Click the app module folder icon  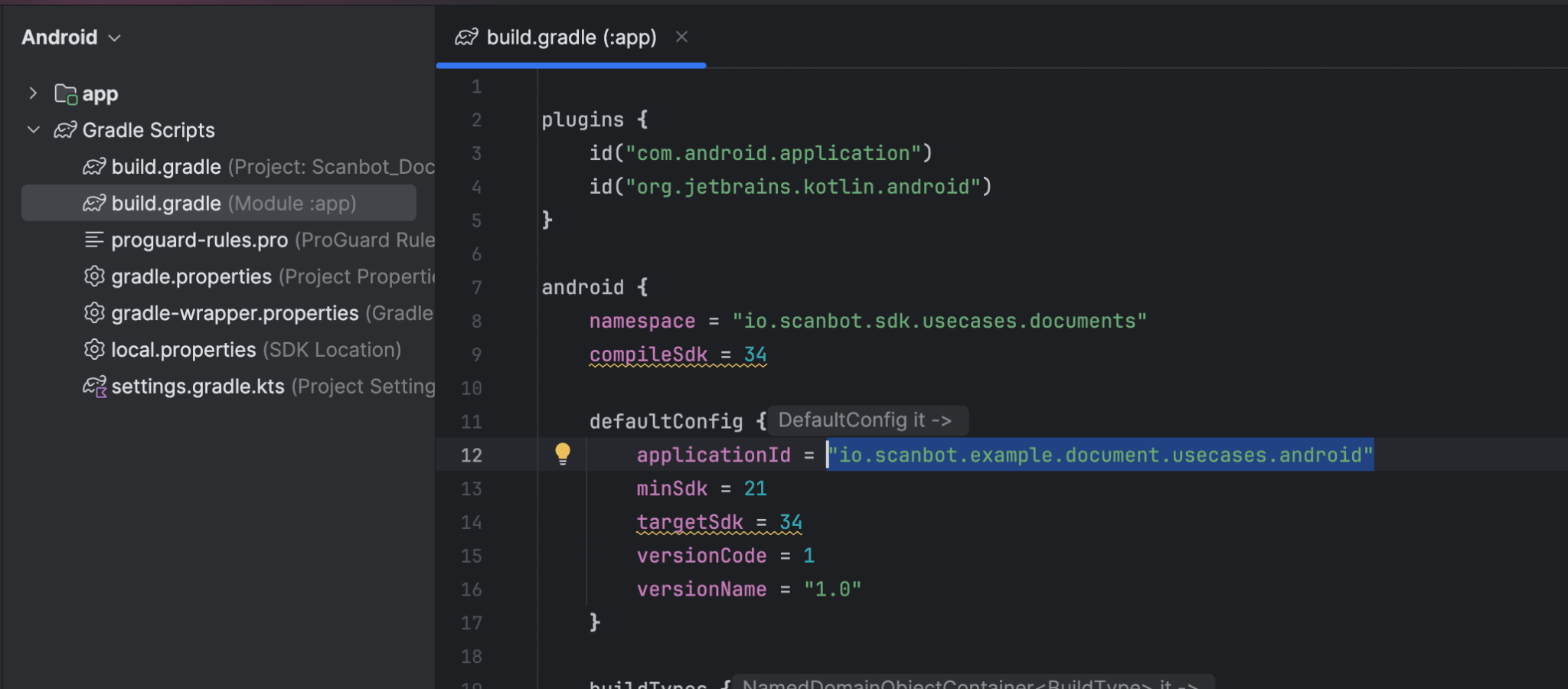(65, 93)
